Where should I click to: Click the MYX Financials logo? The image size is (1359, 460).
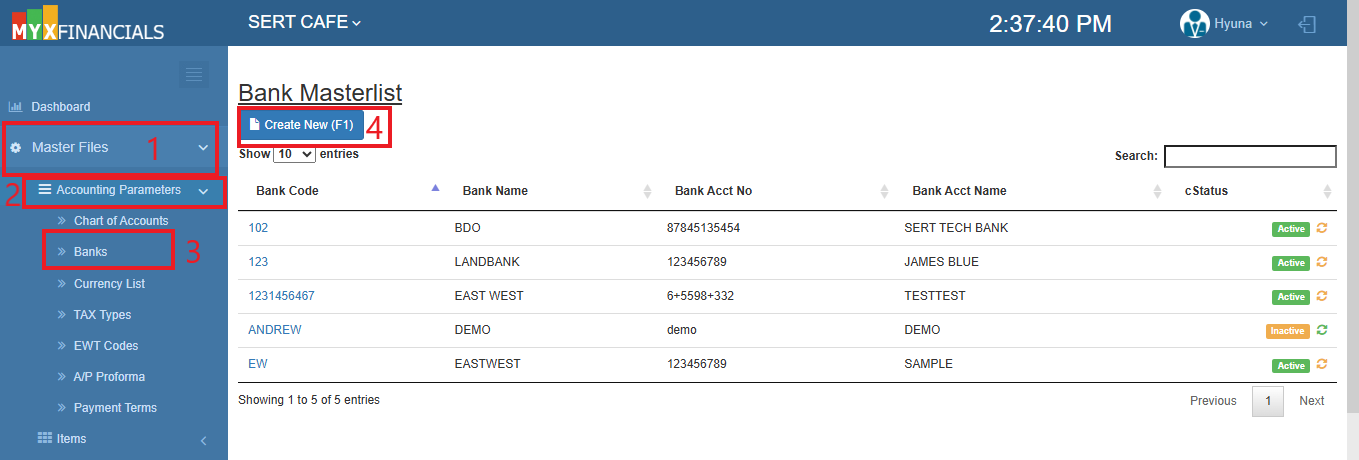pos(87,24)
